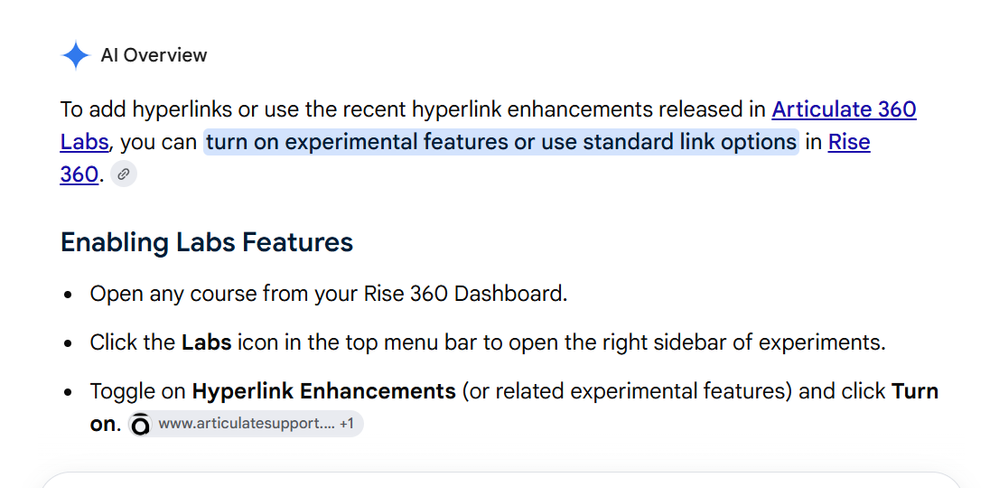
Task: Click the underlined '360' link on the third line
Action: 79,174
